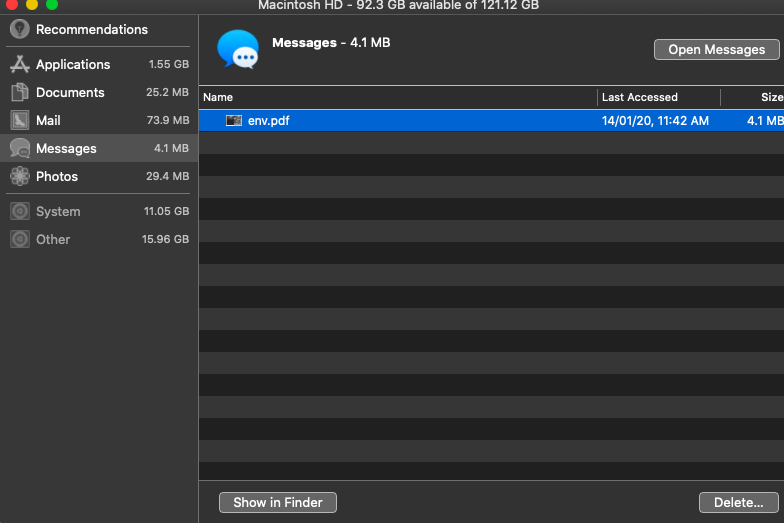Click the Other label in sidebar
784x523 pixels.
pyautogui.click(x=53, y=240)
